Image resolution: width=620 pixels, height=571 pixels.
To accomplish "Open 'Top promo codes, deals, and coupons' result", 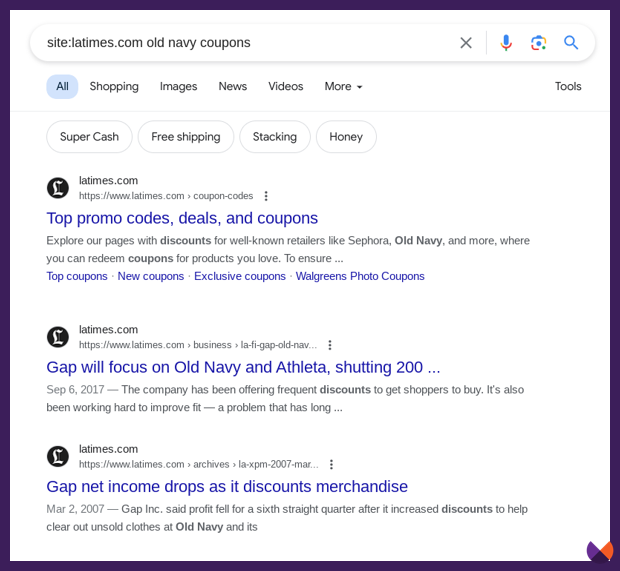I will (182, 218).
